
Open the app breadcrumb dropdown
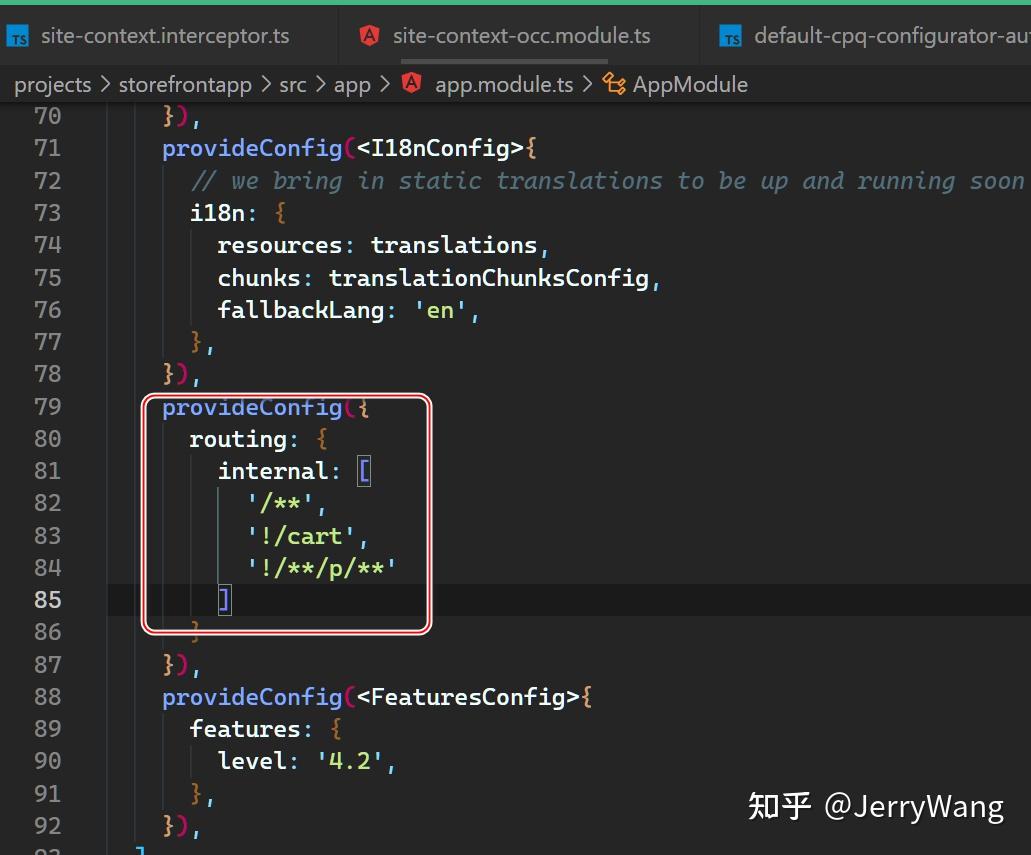coord(352,84)
